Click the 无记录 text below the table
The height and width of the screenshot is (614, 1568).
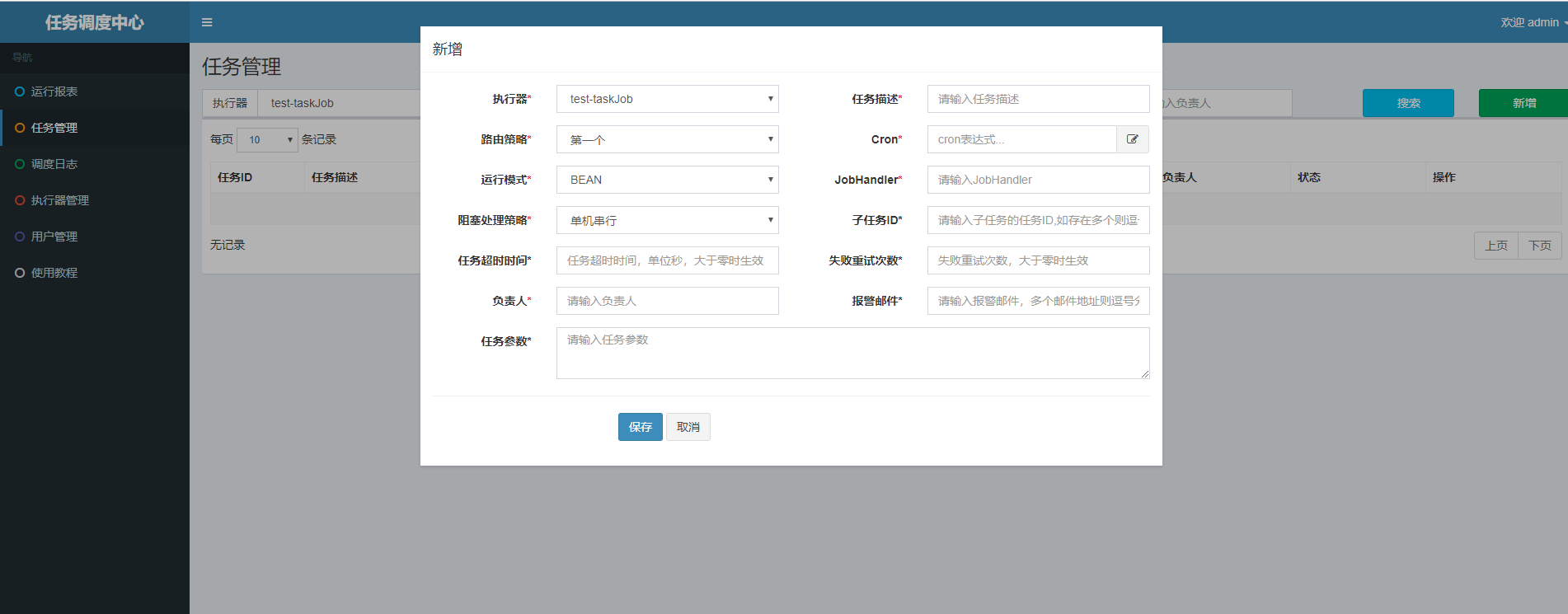click(228, 245)
